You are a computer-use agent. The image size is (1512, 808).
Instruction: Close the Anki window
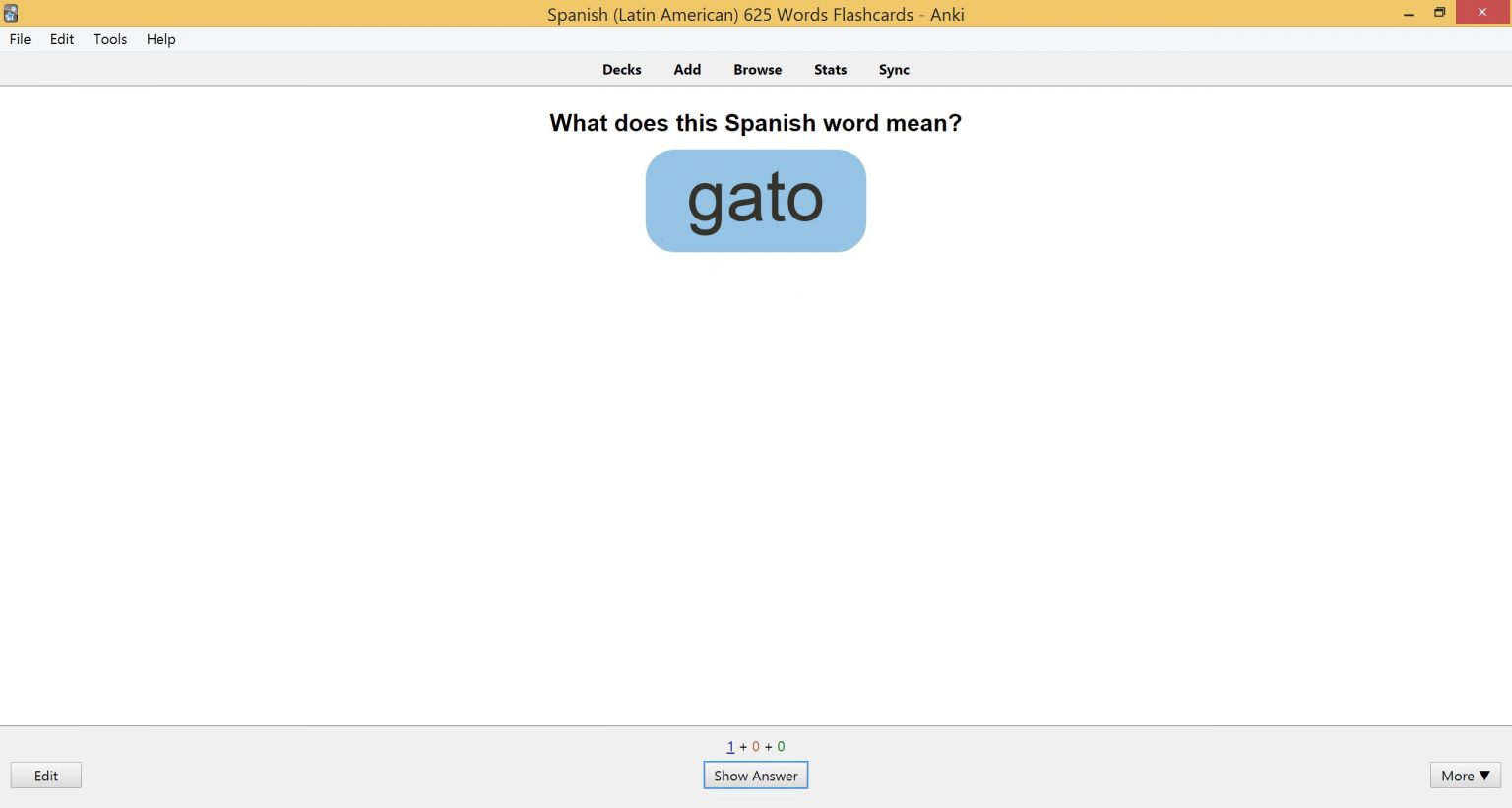pyautogui.click(x=1481, y=13)
